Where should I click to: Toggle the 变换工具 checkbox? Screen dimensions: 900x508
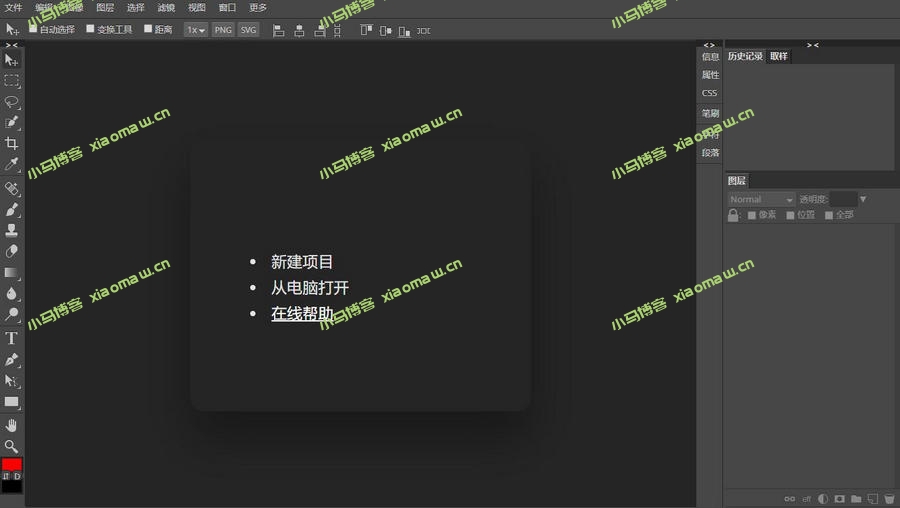[x=90, y=29]
